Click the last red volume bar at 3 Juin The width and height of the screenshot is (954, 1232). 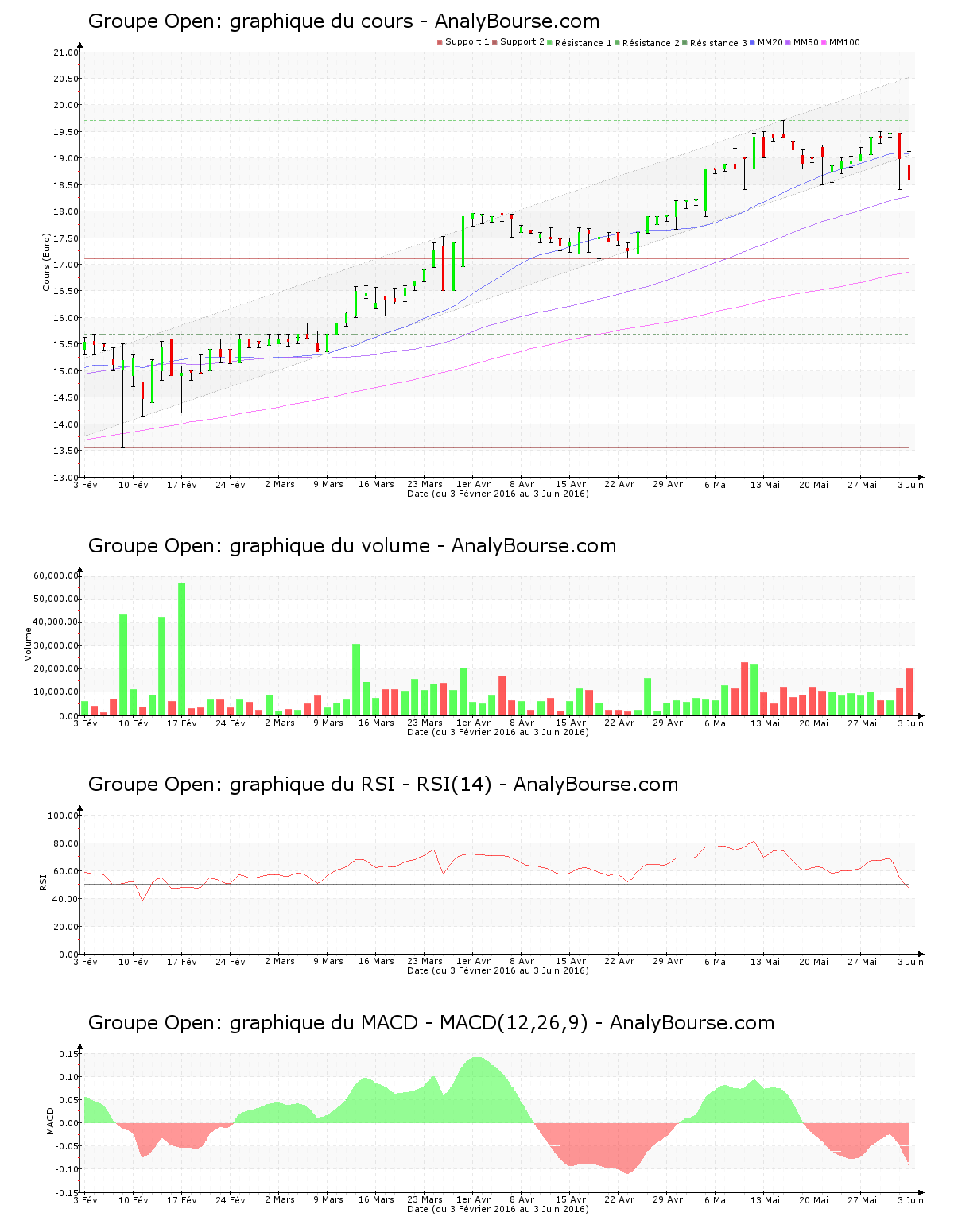pos(909,692)
